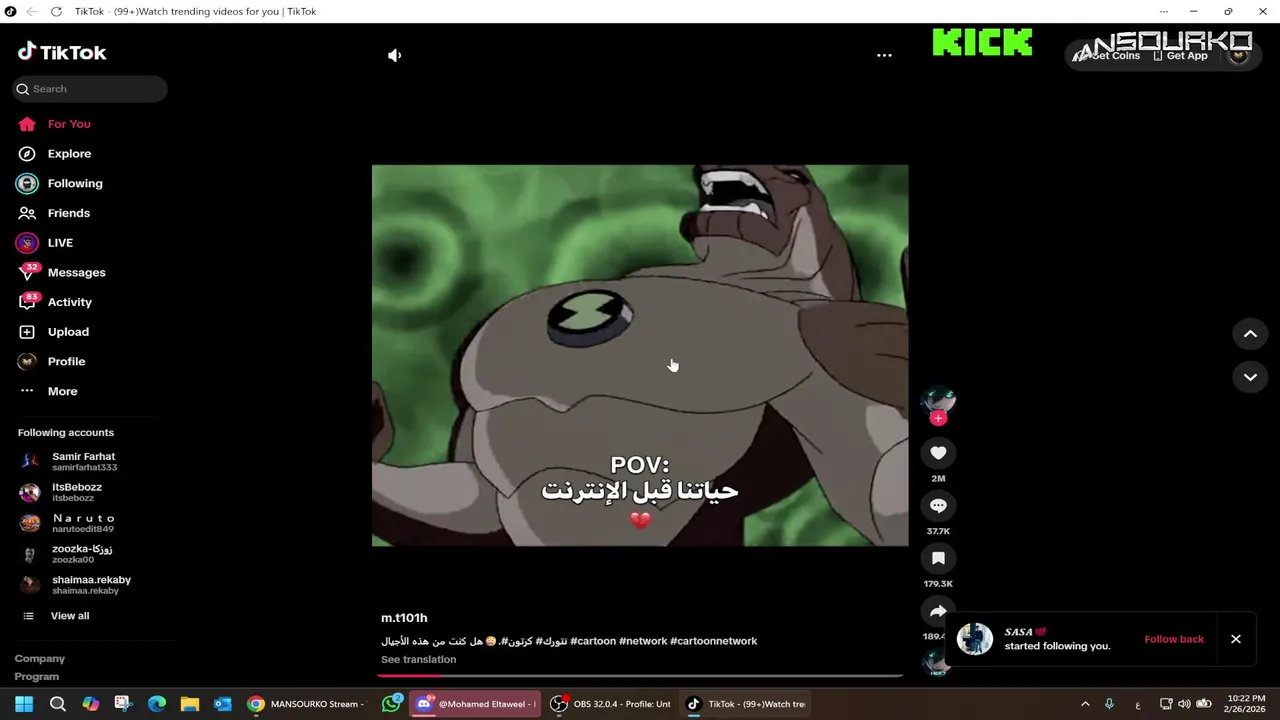
Task: Mute the video with the speaker icon
Action: click(x=395, y=56)
